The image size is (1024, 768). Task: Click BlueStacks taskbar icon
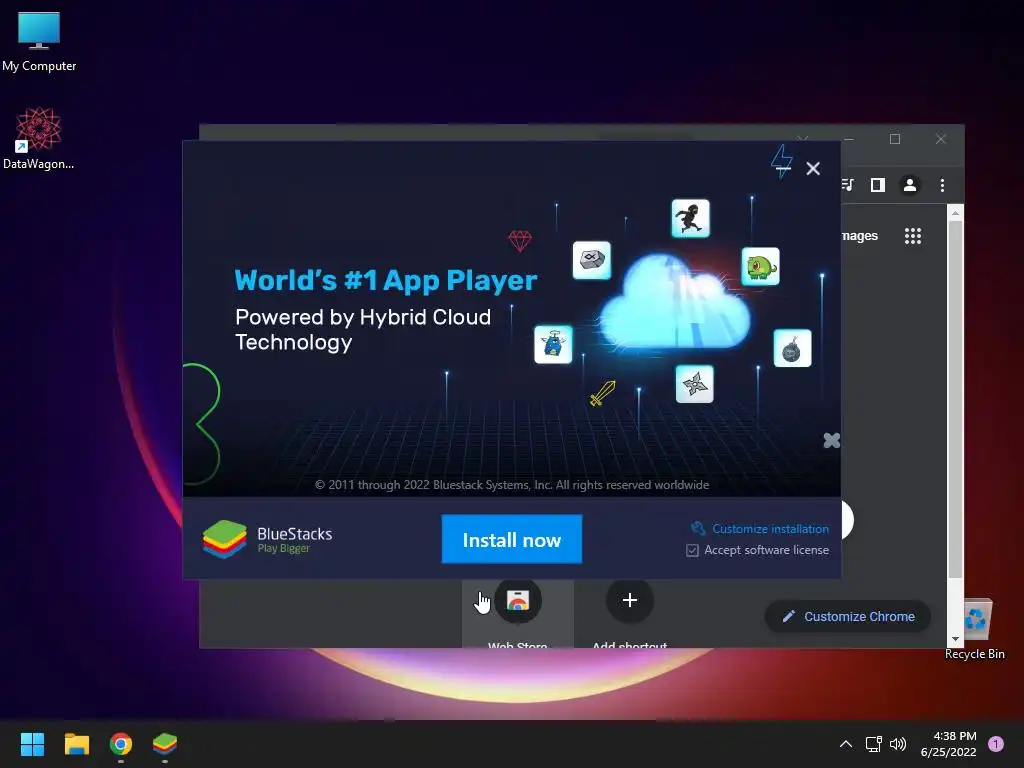[165, 744]
